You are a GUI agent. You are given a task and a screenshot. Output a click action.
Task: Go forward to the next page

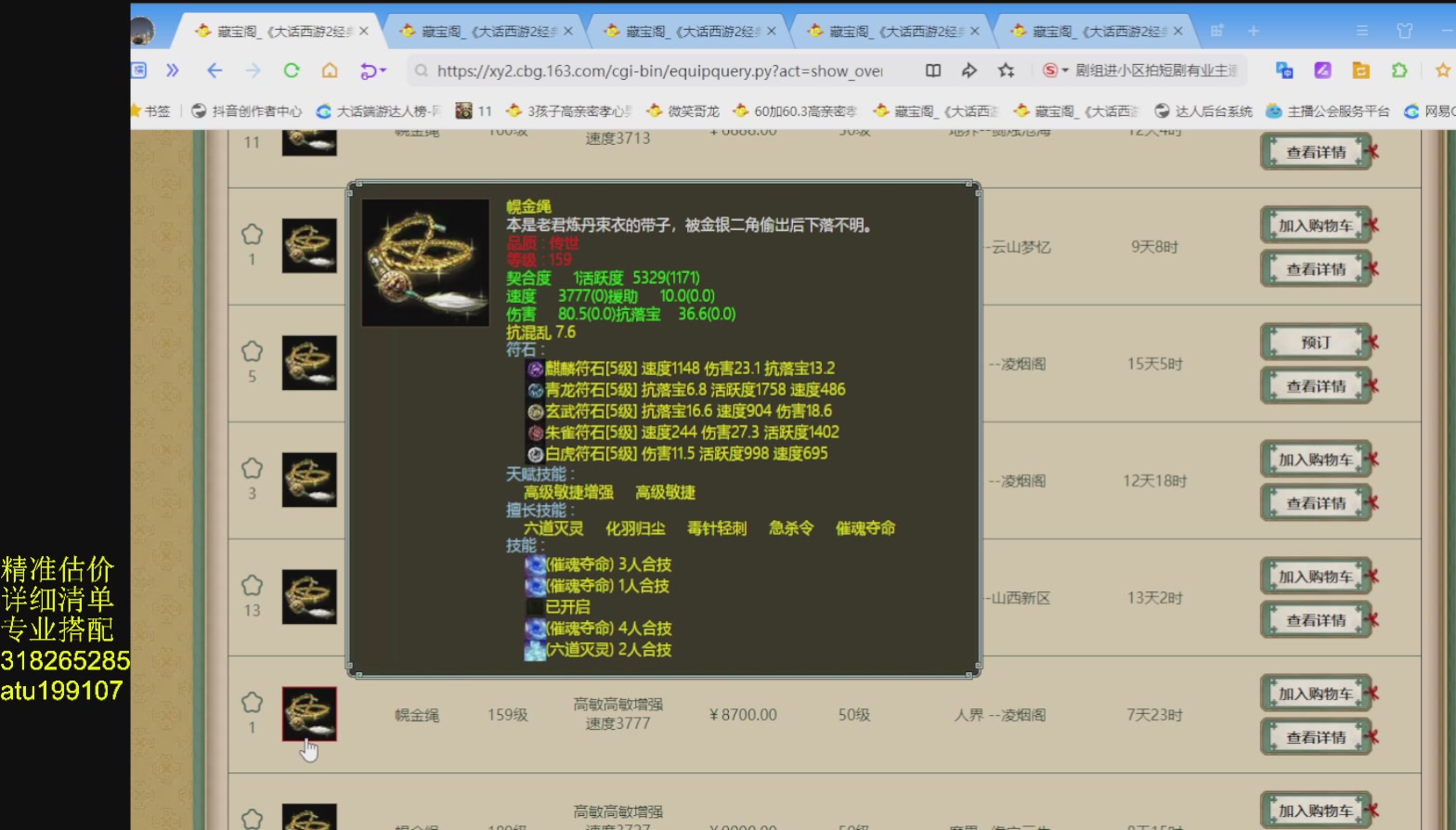(253, 71)
